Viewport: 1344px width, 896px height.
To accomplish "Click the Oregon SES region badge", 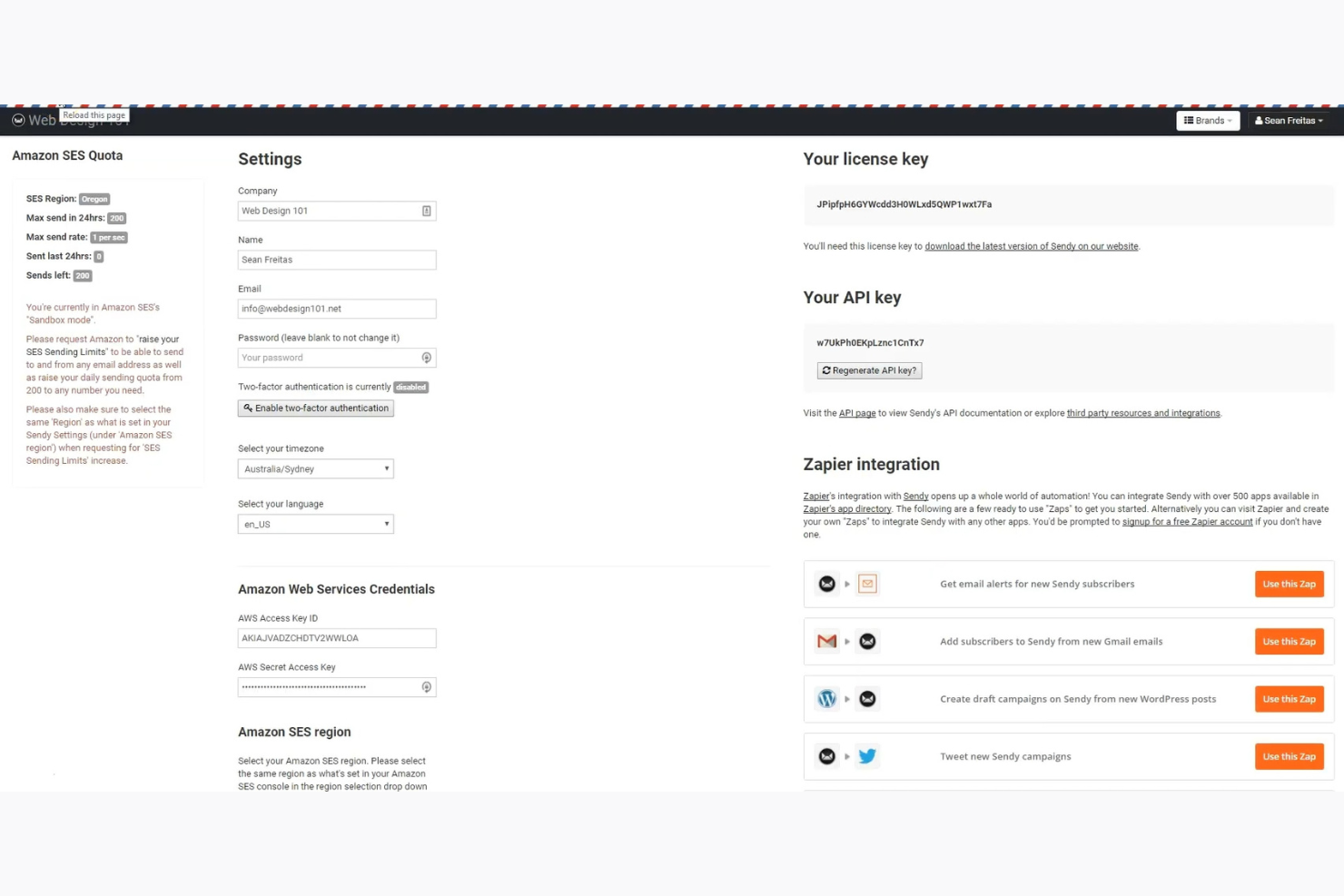I will point(94,199).
